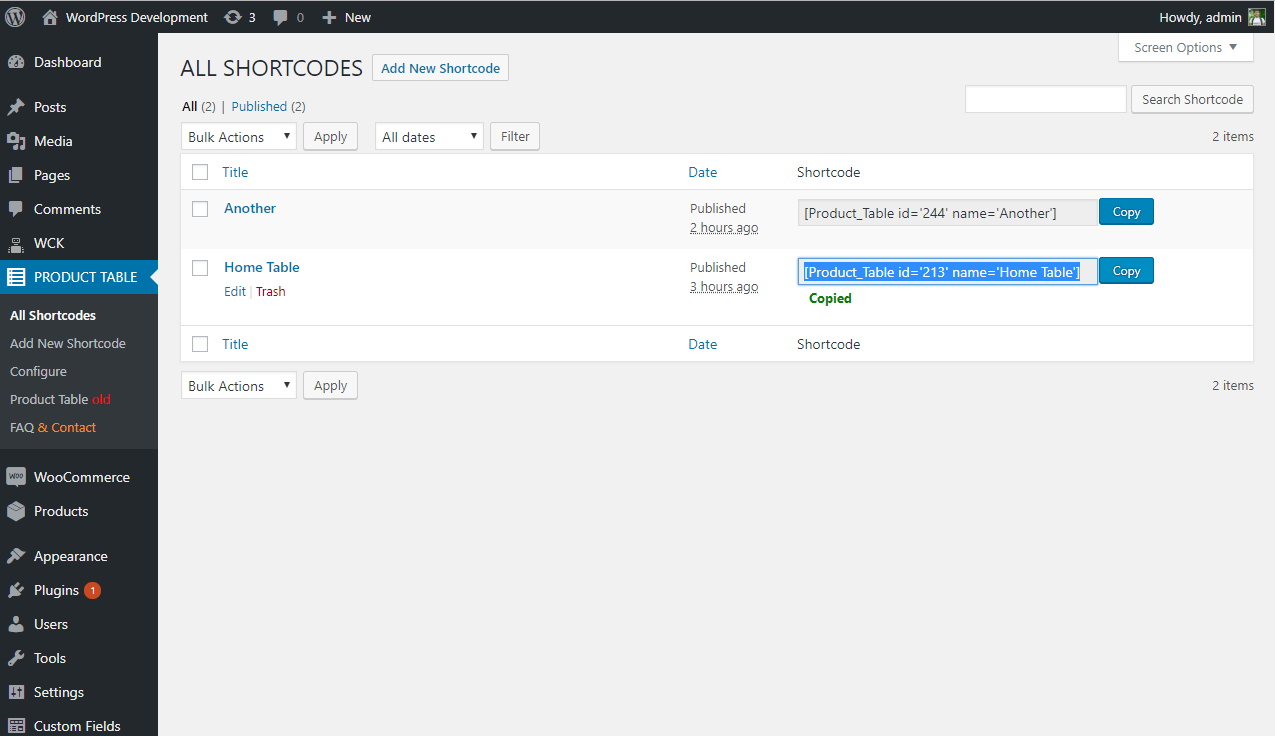
Task: Click the WordPress logo icon
Action: 15,17
